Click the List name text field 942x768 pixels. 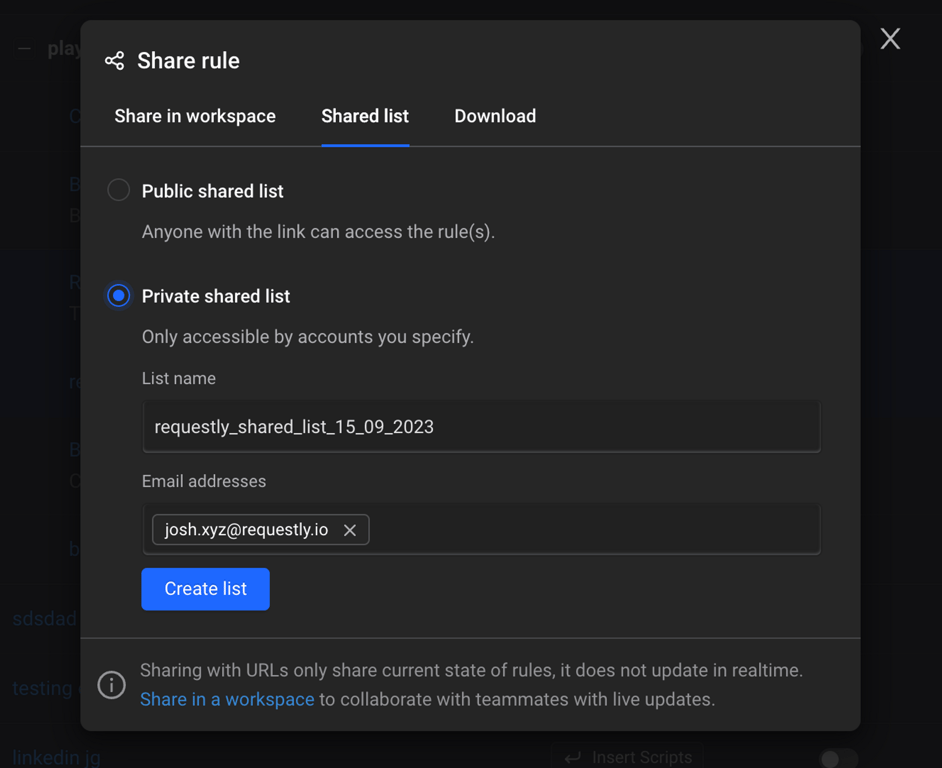481,427
